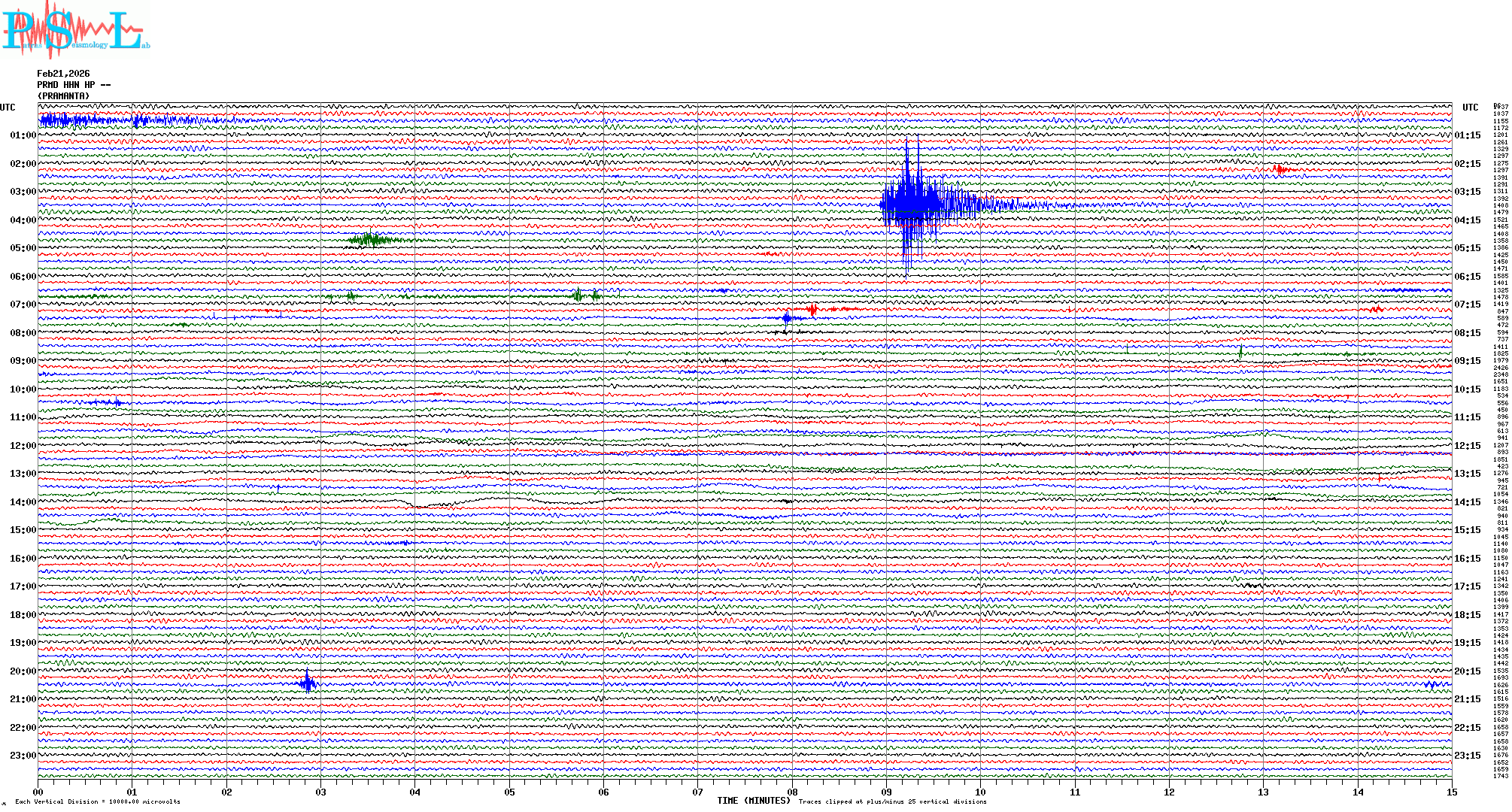The image size is (1512, 812).
Task: Click the Feb21,2026 date text
Action: 63,74
